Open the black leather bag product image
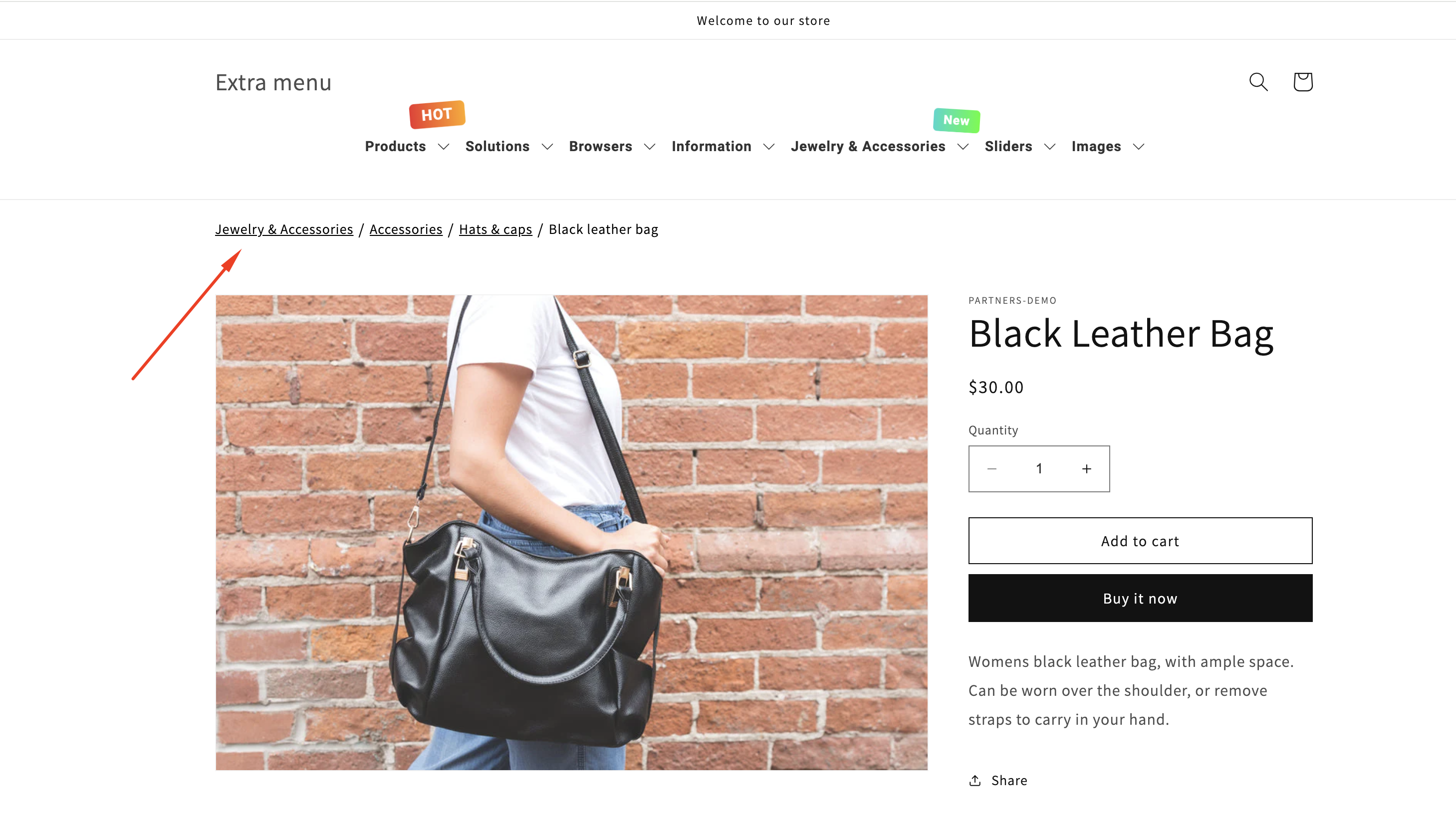The image size is (1456, 833). pyautogui.click(x=571, y=532)
